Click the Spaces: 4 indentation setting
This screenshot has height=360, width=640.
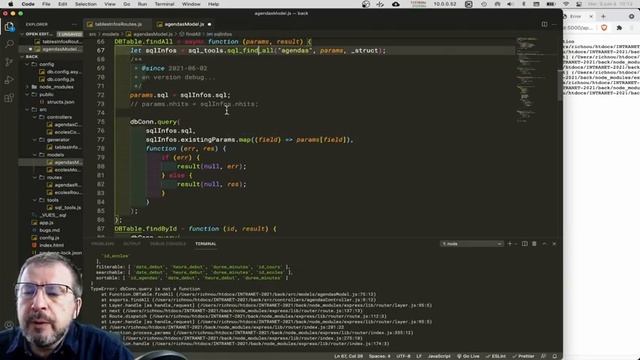point(380,356)
